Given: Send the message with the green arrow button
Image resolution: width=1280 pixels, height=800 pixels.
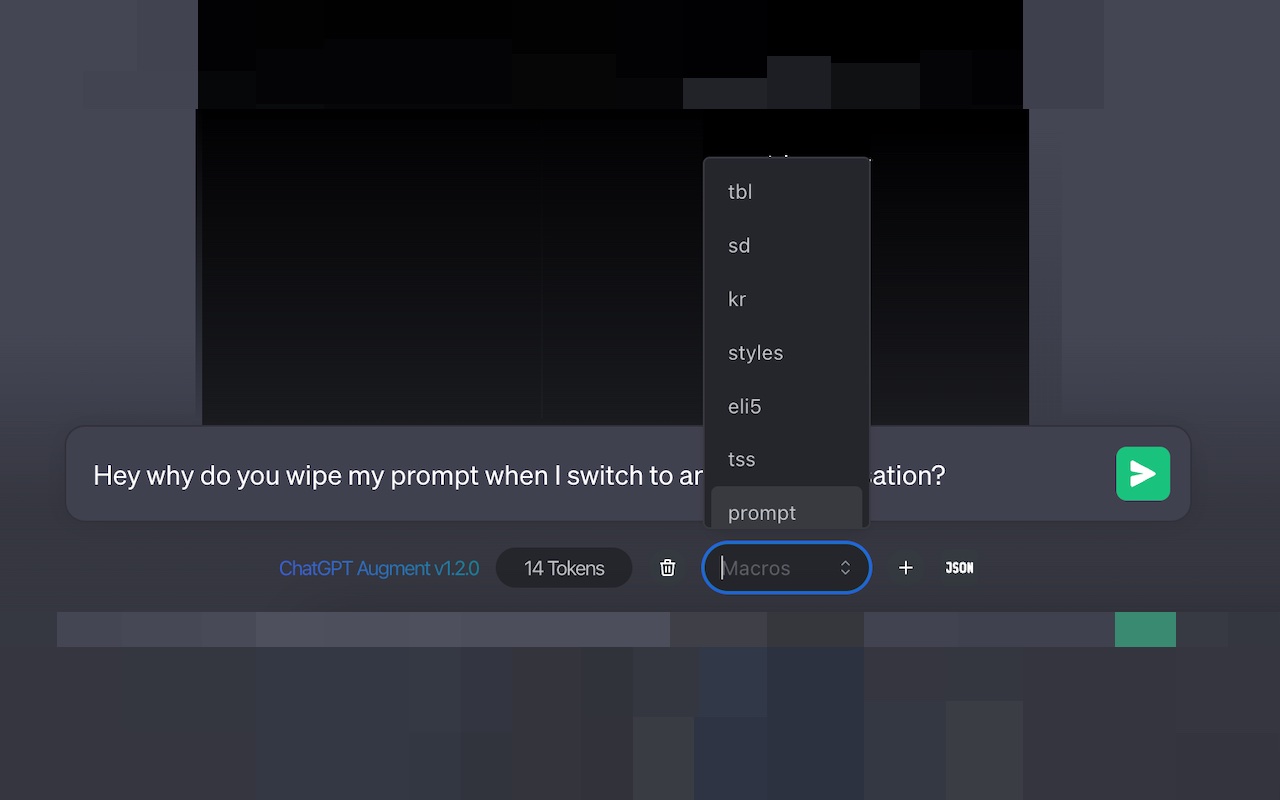Looking at the screenshot, I should (x=1143, y=474).
